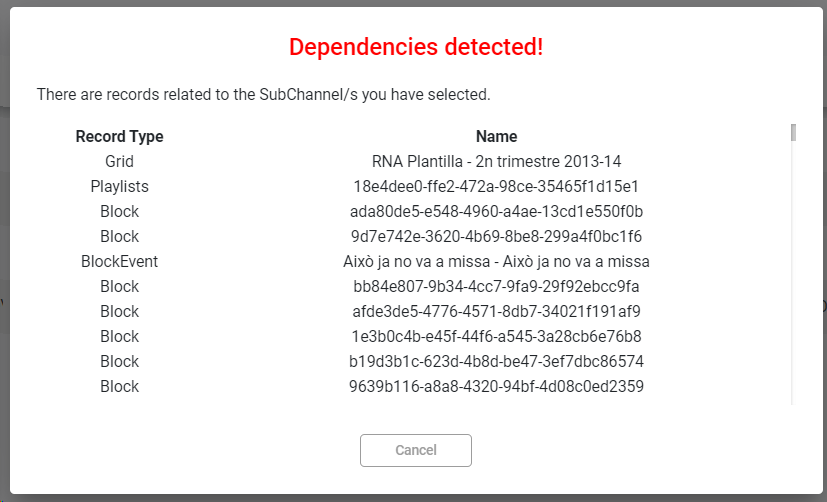827x502 pixels.
Task: Select the RNA Plantilla 2n trimestre entry
Action: (x=496, y=162)
